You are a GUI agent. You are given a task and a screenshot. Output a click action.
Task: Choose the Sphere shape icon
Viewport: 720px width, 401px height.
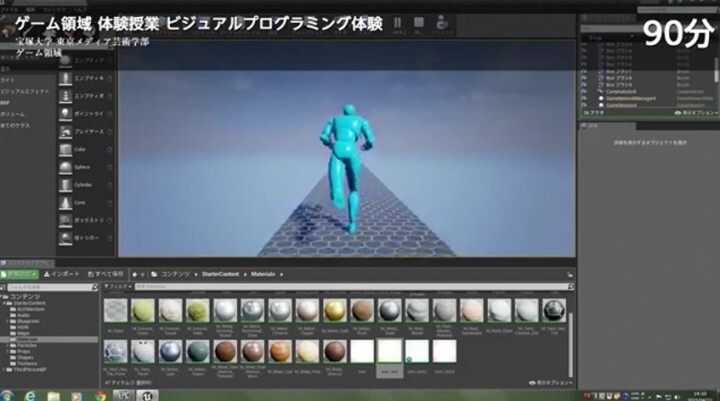coord(65,167)
